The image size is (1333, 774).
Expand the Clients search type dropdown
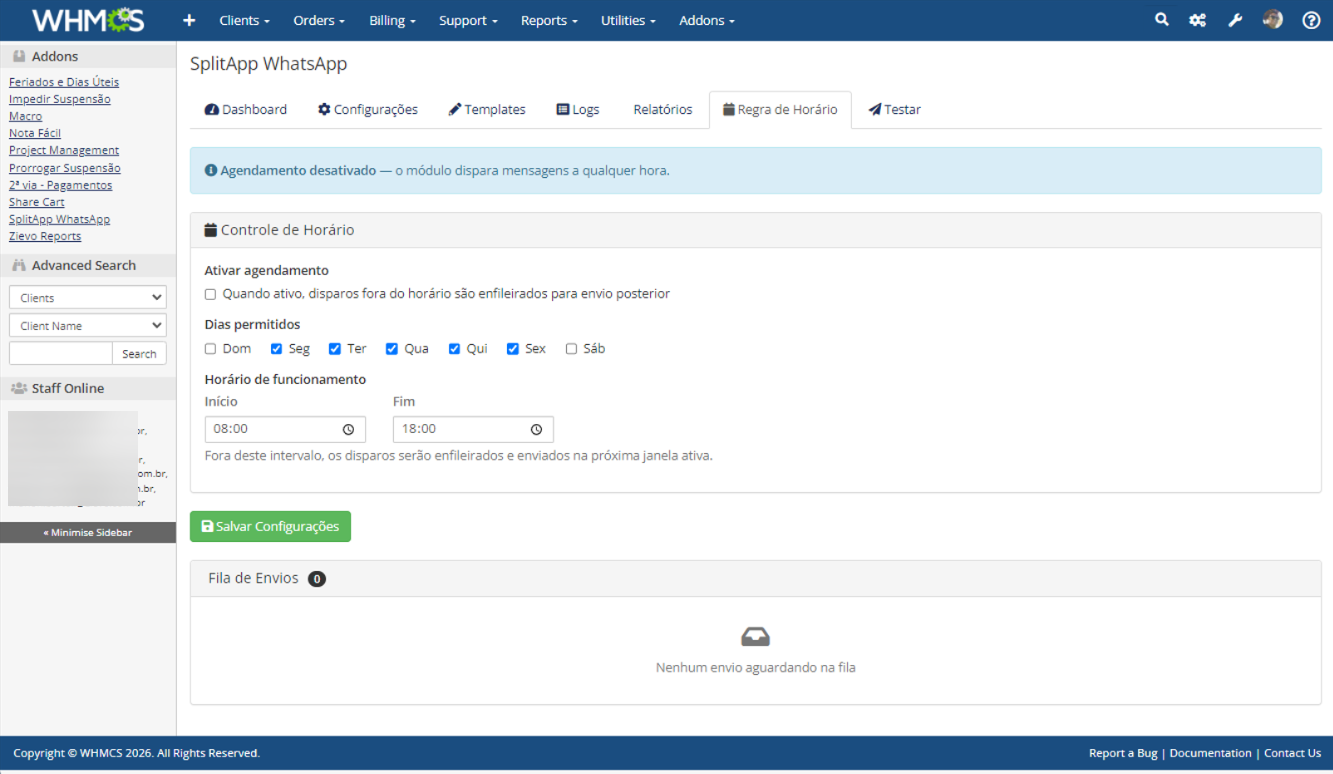[x=88, y=298]
